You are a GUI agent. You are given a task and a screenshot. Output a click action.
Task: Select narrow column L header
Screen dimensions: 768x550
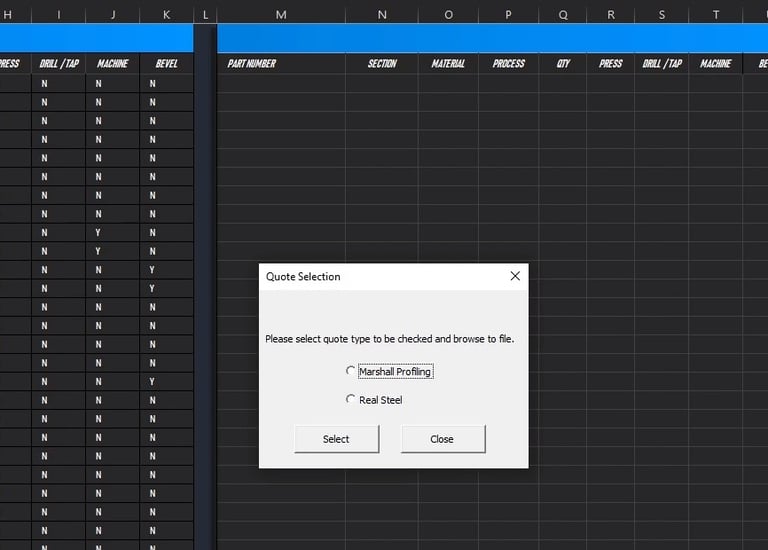[205, 15]
